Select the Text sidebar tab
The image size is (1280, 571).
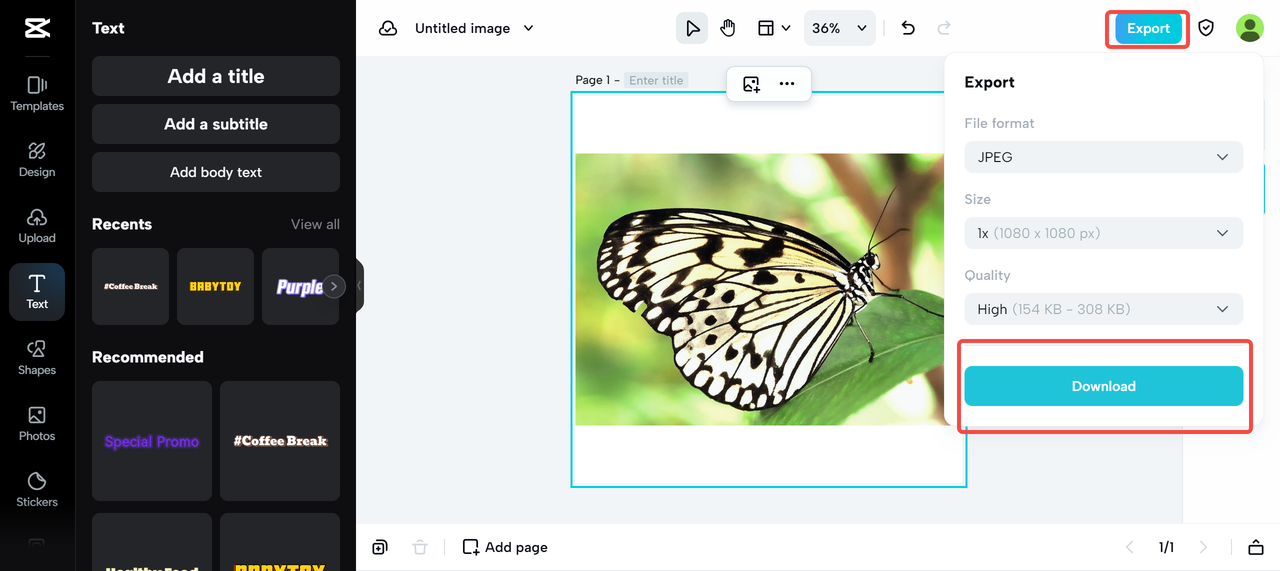[x=37, y=292]
